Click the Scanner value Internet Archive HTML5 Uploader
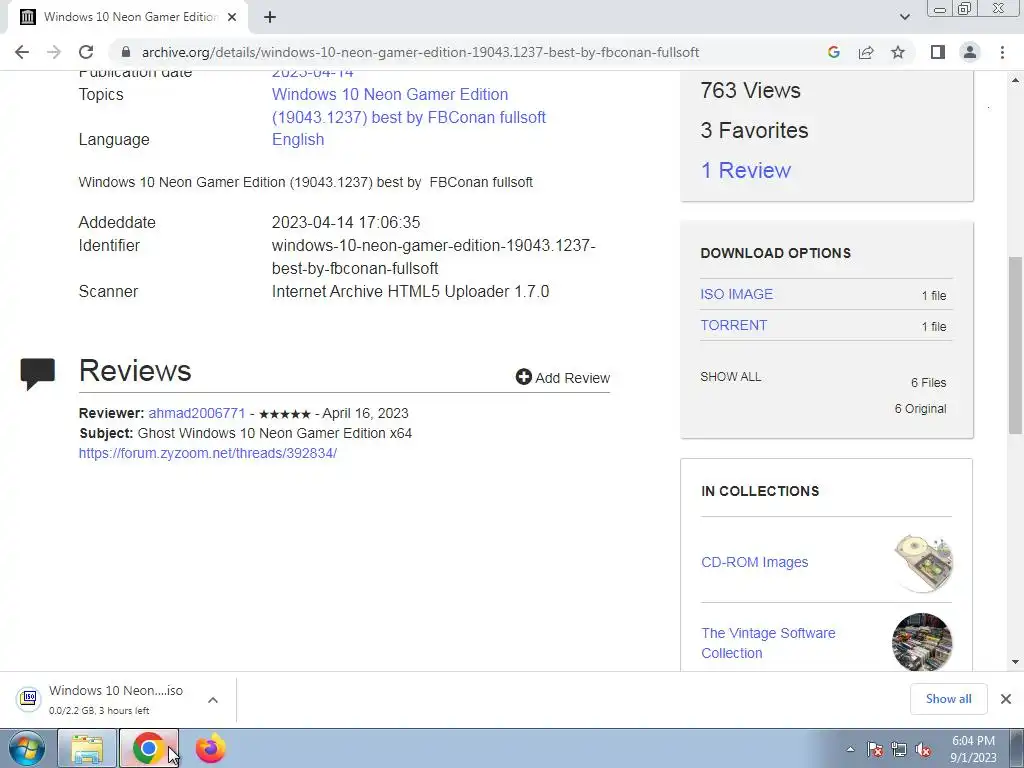This screenshot has height=768, width=1024. point(410,291)
